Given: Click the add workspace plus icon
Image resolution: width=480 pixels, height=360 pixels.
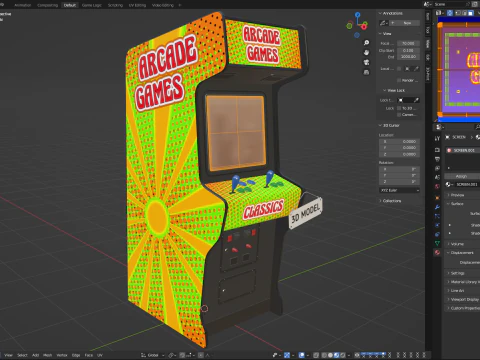Looking at the screenshot, I should click(180, 5).
